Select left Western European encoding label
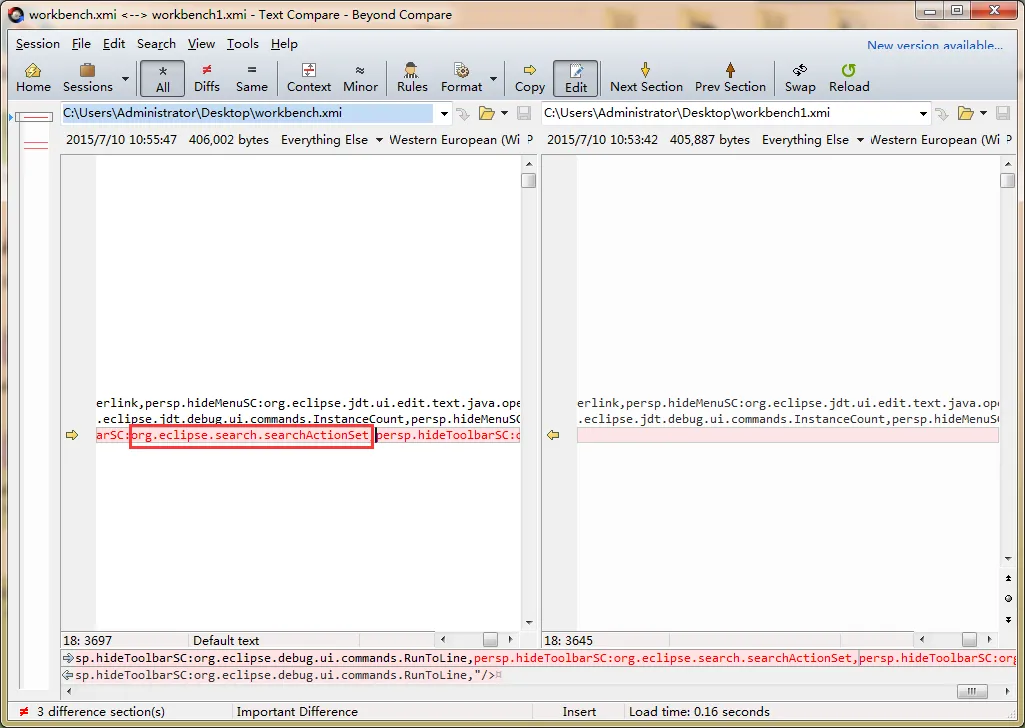Viewport: 1025px width, 728px height. [x=455, y=140]
